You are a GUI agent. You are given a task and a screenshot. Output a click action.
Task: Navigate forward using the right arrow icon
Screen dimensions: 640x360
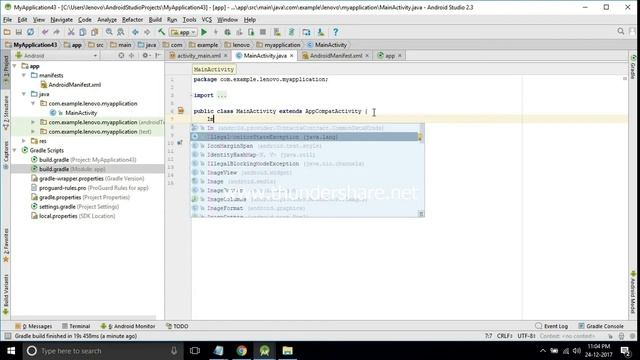[147, 32]
